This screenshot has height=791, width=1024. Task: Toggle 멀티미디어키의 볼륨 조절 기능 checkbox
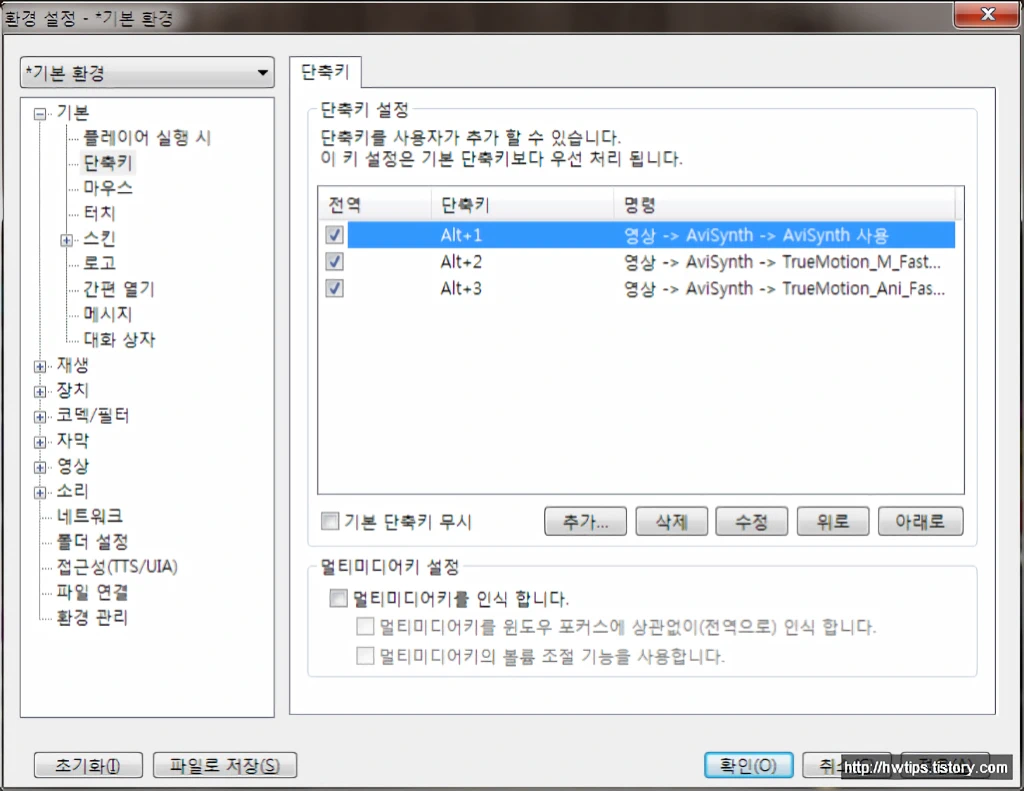tap(365, 655)
